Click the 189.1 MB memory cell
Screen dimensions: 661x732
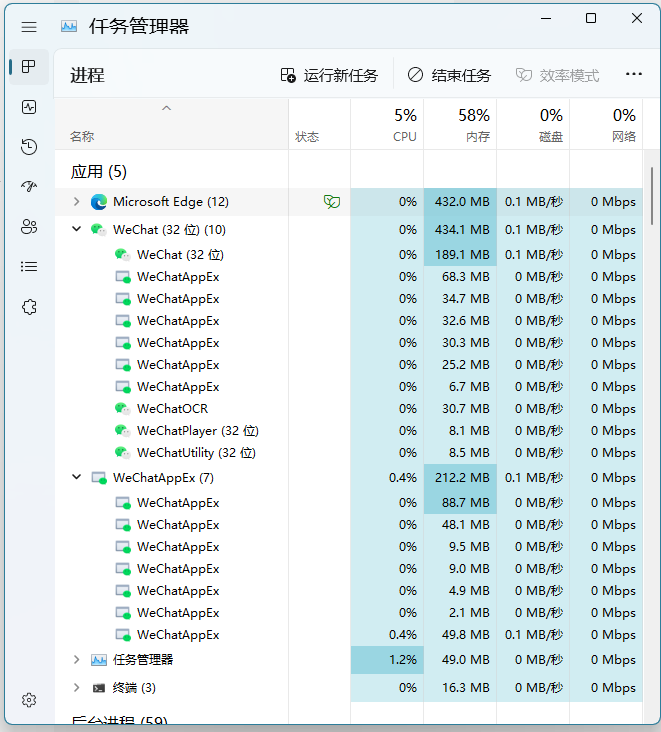(x=460, y=255)
